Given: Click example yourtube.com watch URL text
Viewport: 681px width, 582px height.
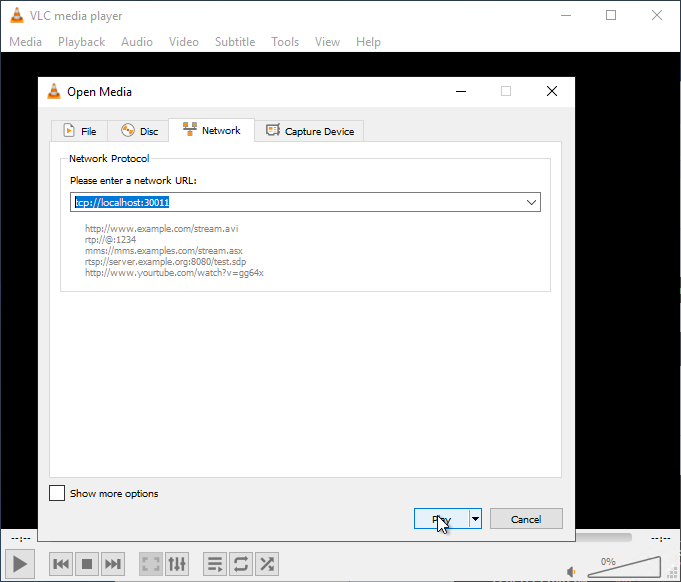Looking at the screenshot, I should coord(174,273).
